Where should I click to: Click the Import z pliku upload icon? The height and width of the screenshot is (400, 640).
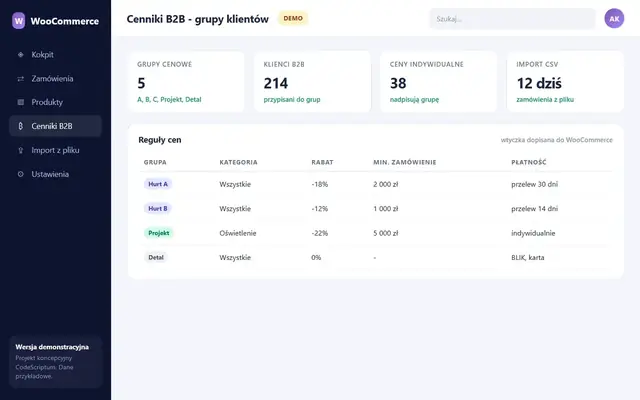point(20,150)
